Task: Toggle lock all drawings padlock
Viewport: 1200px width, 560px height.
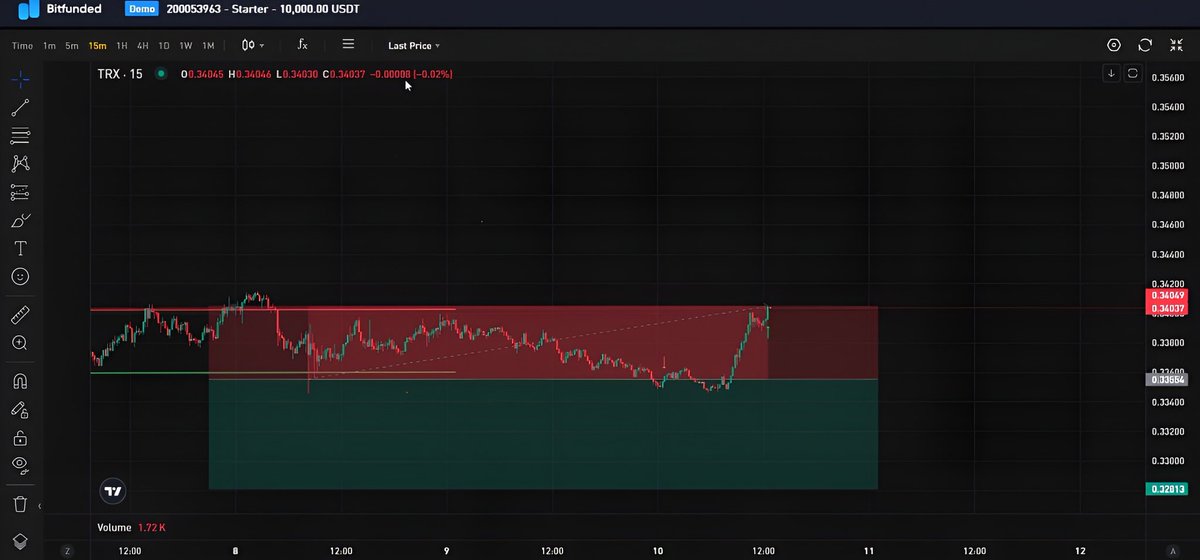Action: (20, 437)
